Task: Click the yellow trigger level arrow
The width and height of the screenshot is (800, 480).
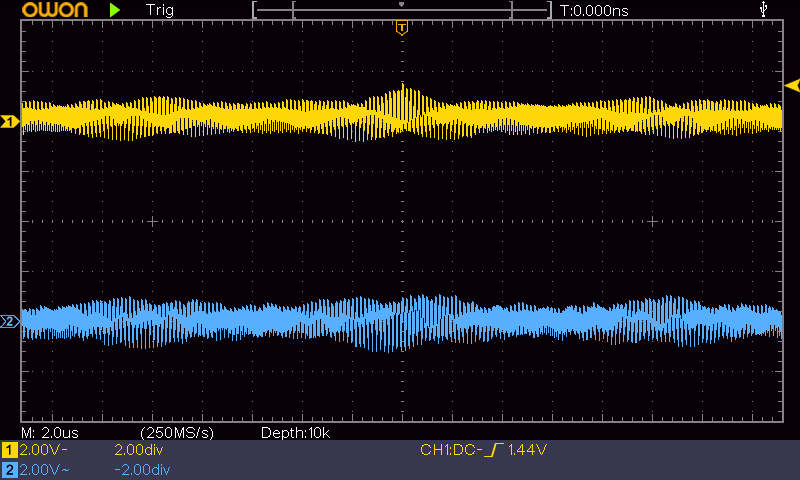Action: [x=791, y=86]
